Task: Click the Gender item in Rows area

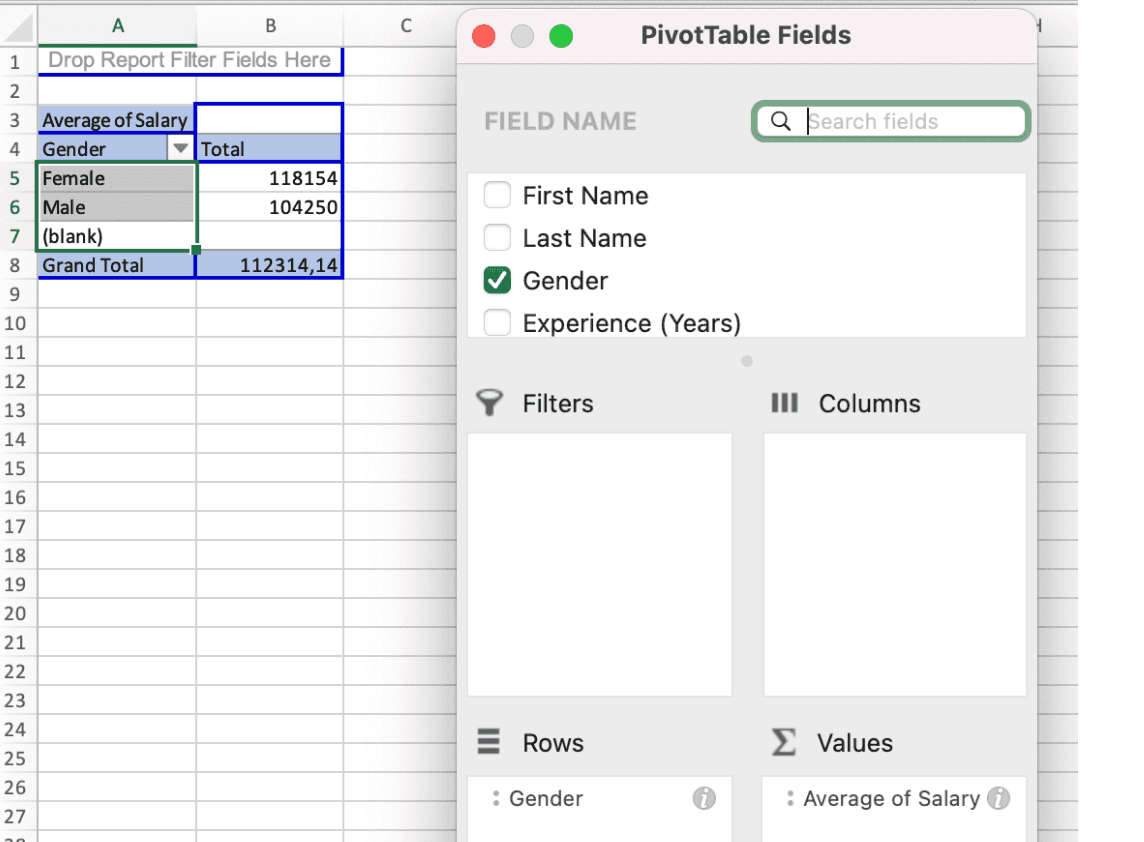Action: (546, 798)
